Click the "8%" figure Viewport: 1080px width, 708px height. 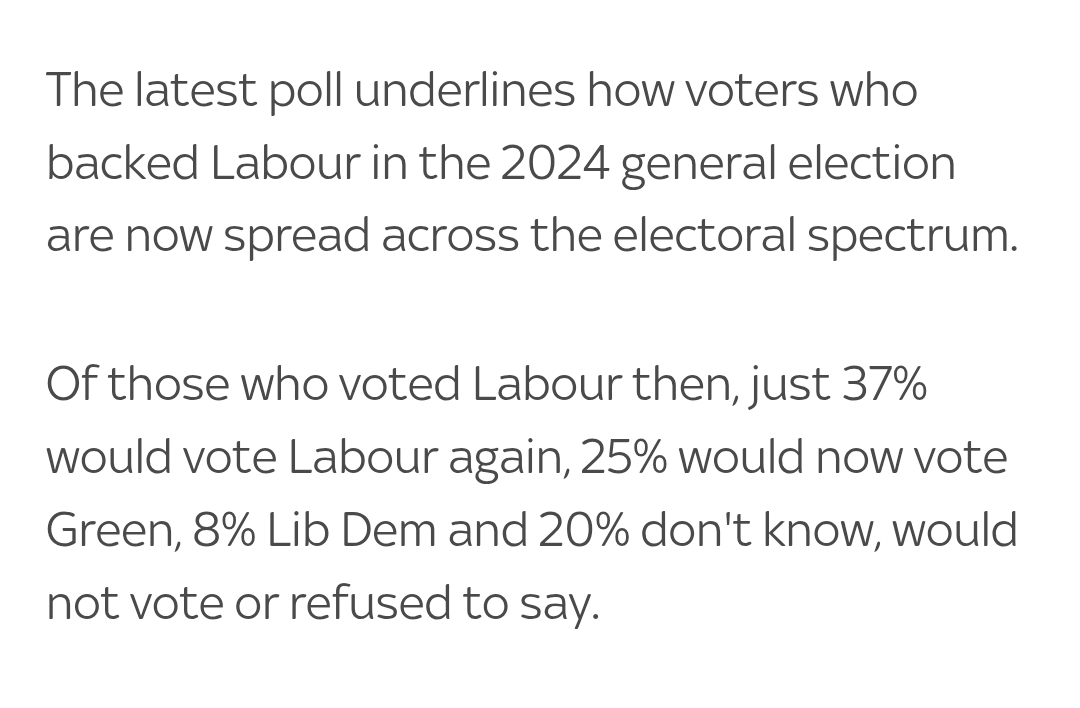point(224,530)
